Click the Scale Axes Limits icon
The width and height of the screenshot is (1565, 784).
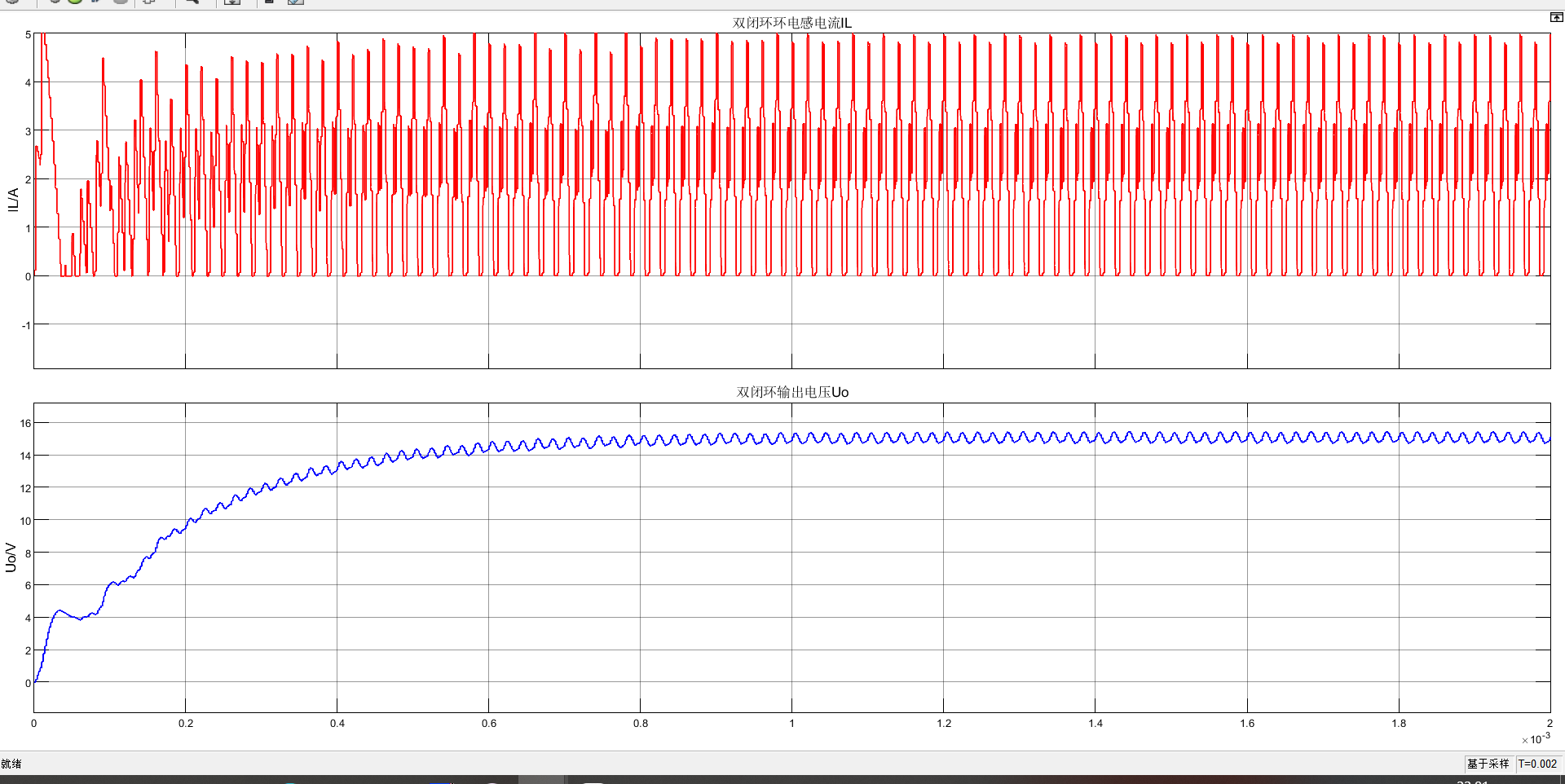(232, 2)
